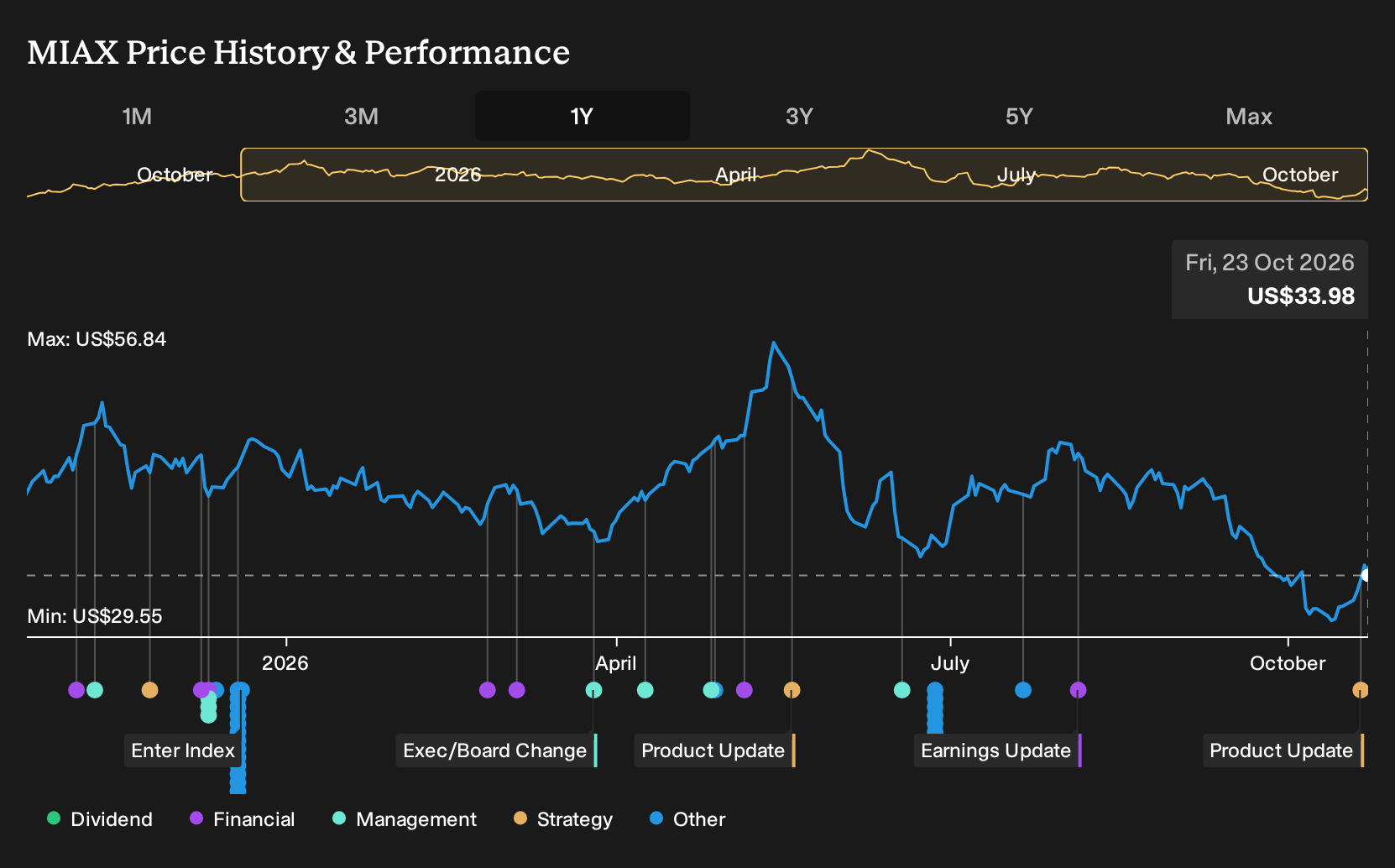This screenshot has width=1395, height=868.
Task: Toggle Management events in the legend
Action: click(405, 819)
